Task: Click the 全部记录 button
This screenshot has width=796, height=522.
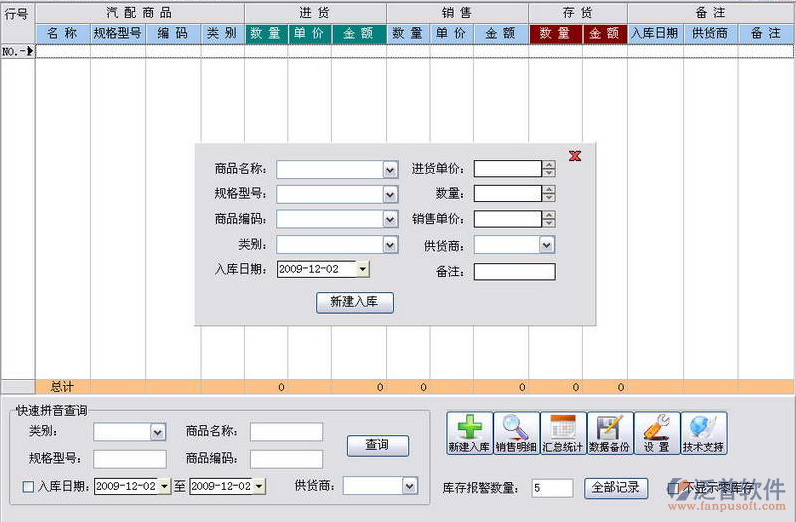Action: [x=615, y=488]
